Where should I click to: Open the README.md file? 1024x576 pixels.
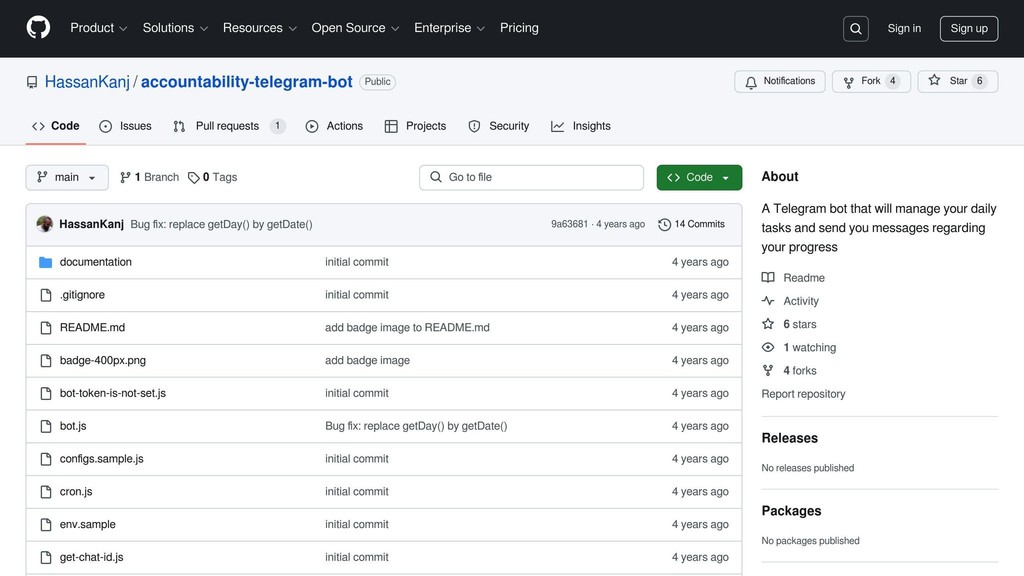click(x=92, y=327)
